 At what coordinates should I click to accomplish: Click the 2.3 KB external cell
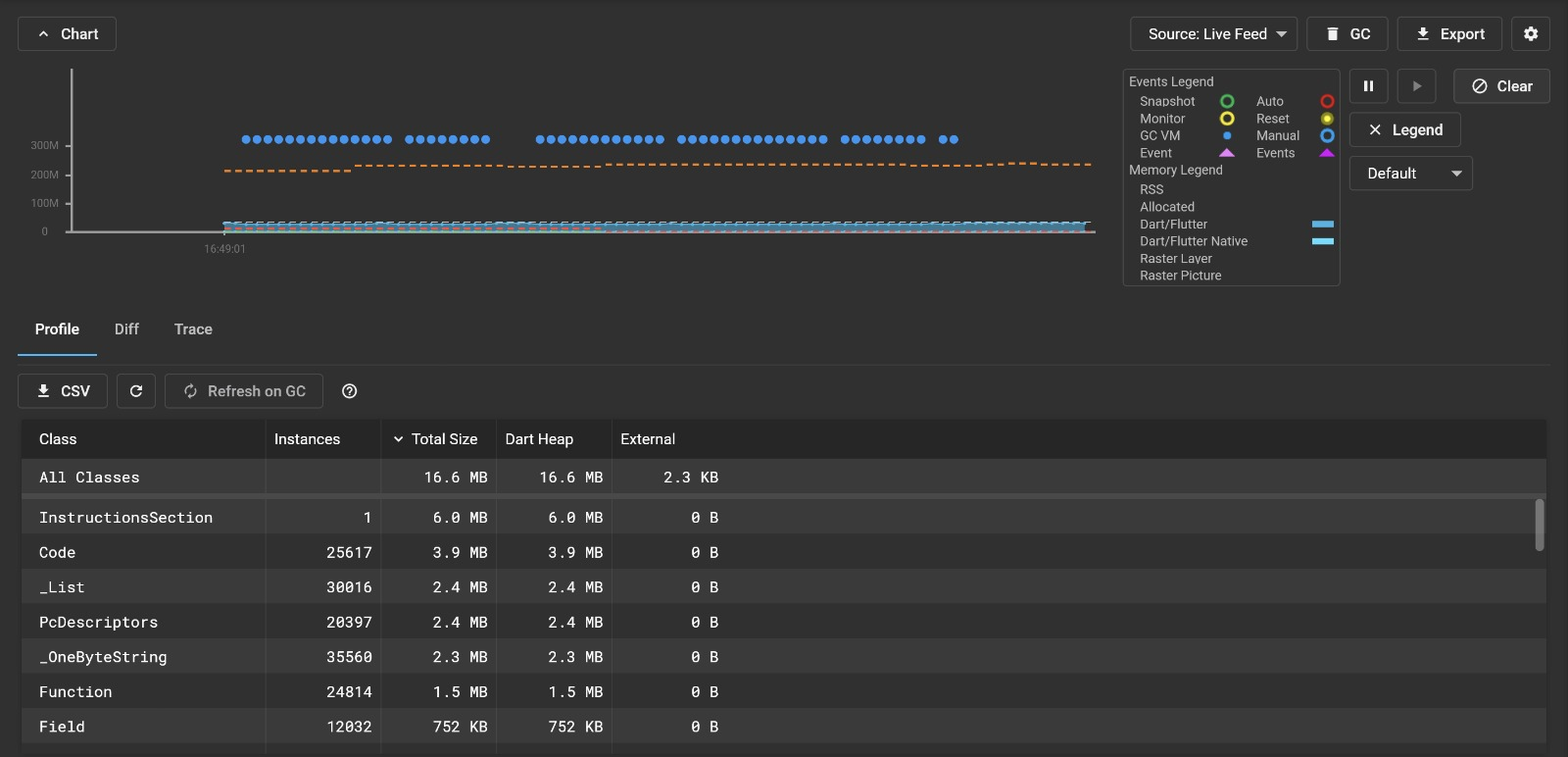(x=691, y=478)
